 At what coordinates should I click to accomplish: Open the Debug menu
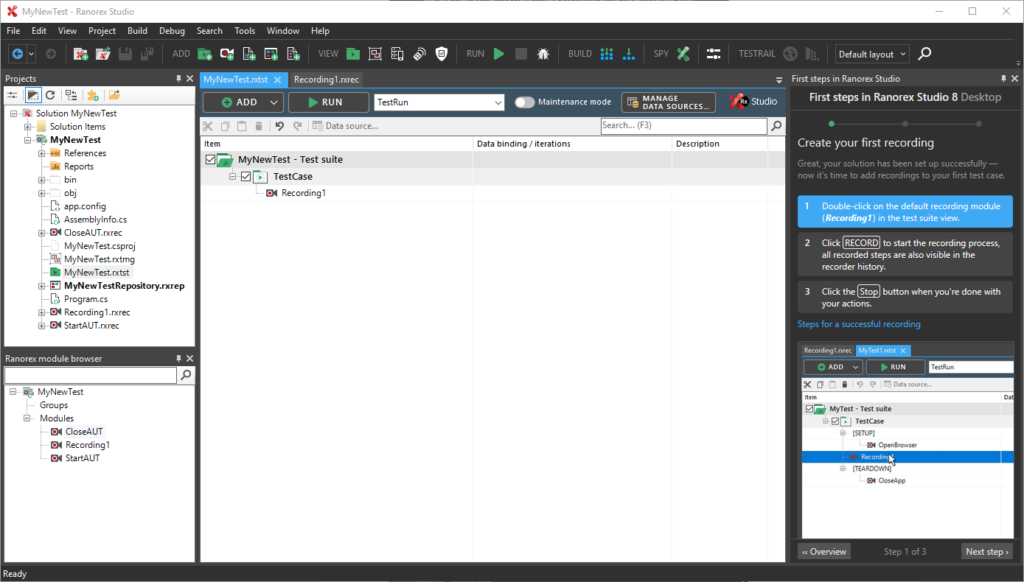coord(172,31)
